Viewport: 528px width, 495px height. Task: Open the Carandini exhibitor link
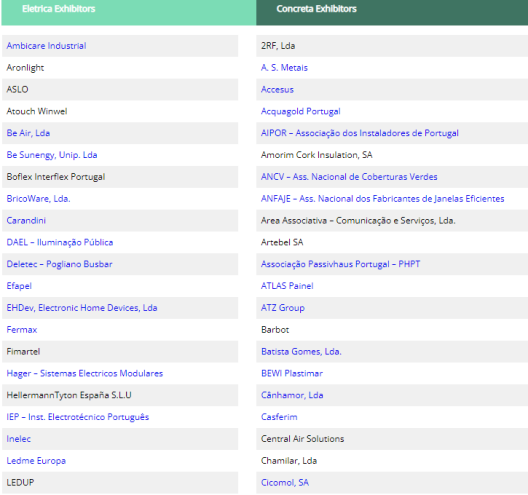tap(26, 221)
